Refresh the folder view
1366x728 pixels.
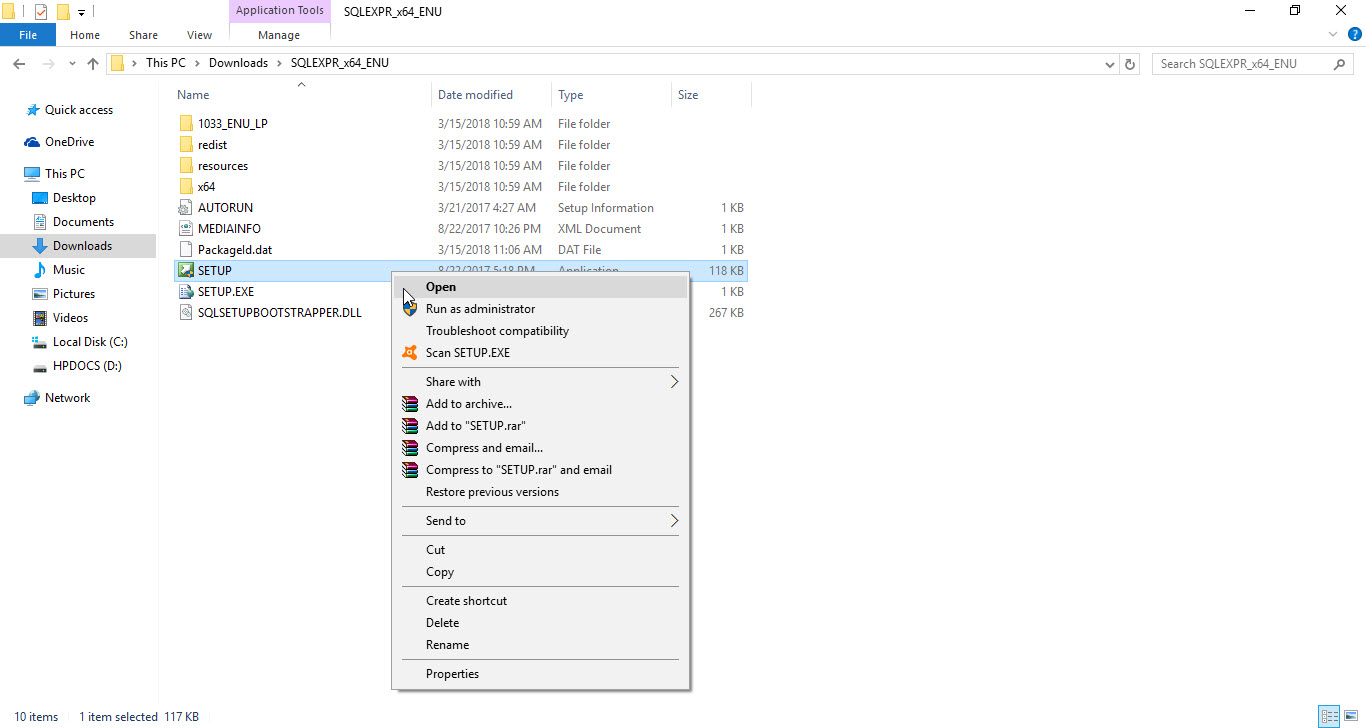click(1129, 63)
